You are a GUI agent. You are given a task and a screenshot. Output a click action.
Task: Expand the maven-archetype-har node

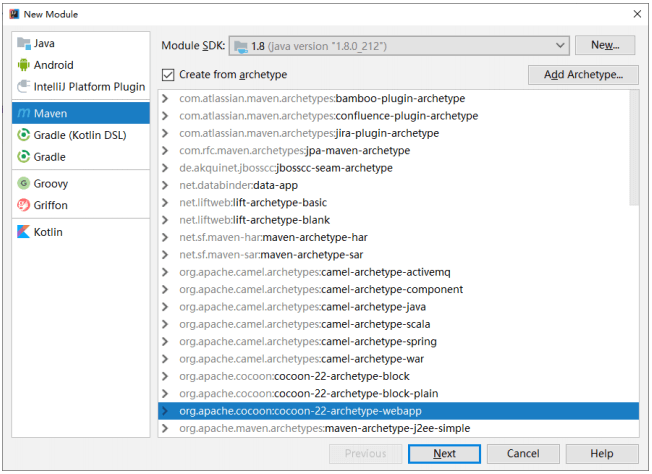pyautogui.click(x=165, y=237)
